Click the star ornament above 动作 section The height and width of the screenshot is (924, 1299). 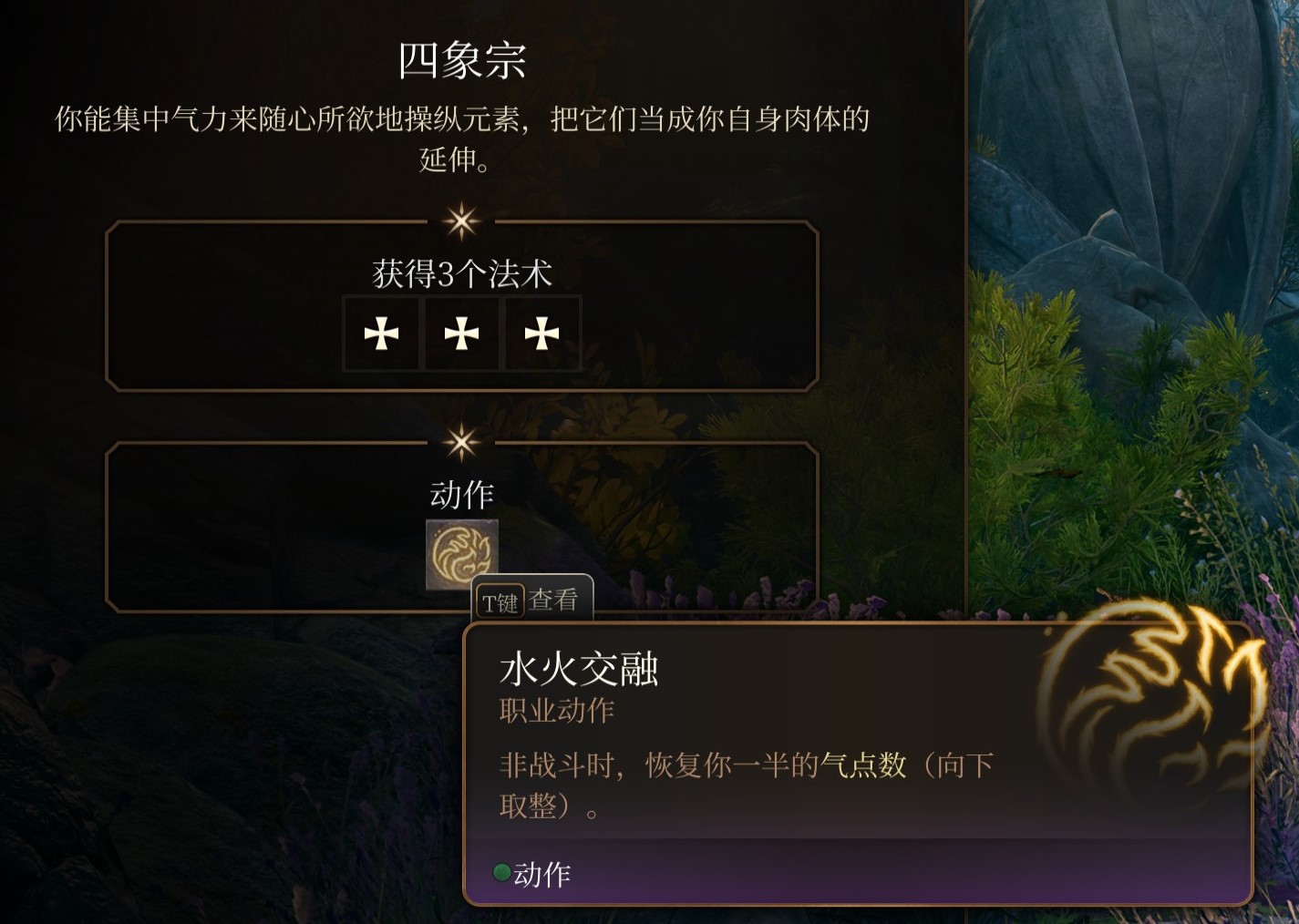pos(461,443)
